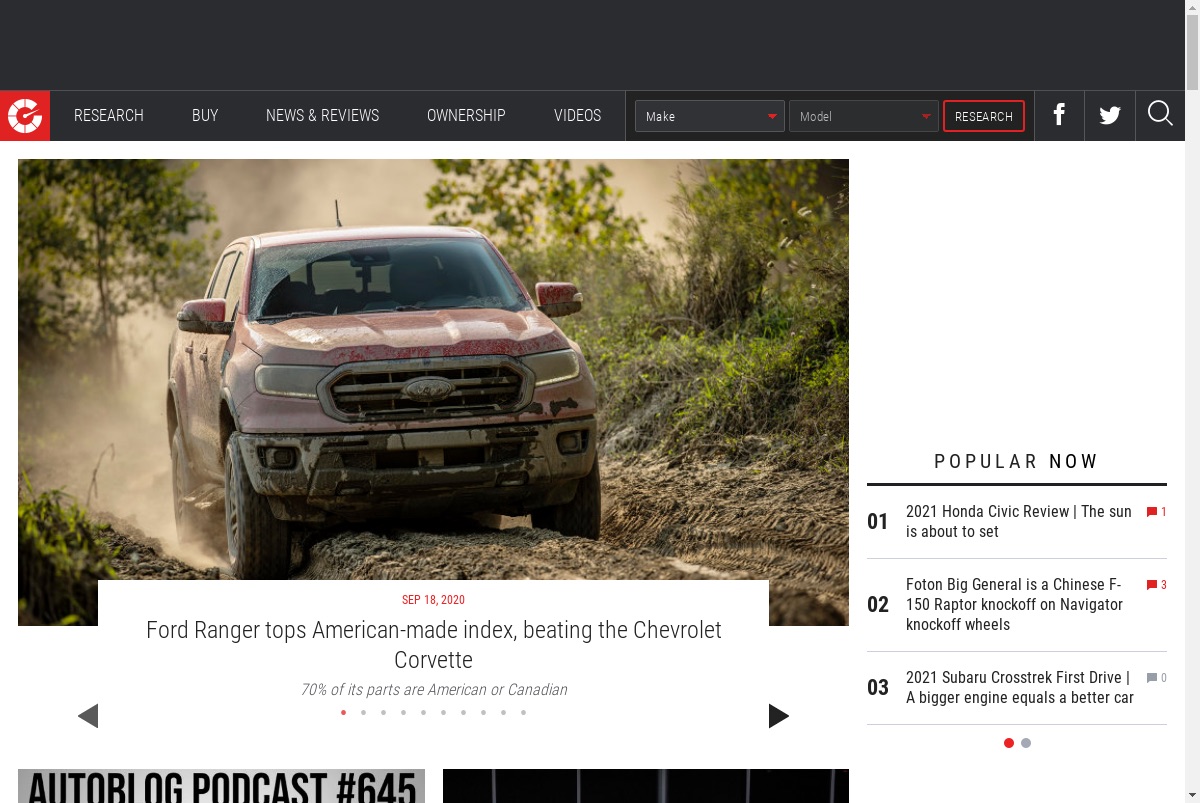Open the RESEARCH nav menu

pos(109,116)
